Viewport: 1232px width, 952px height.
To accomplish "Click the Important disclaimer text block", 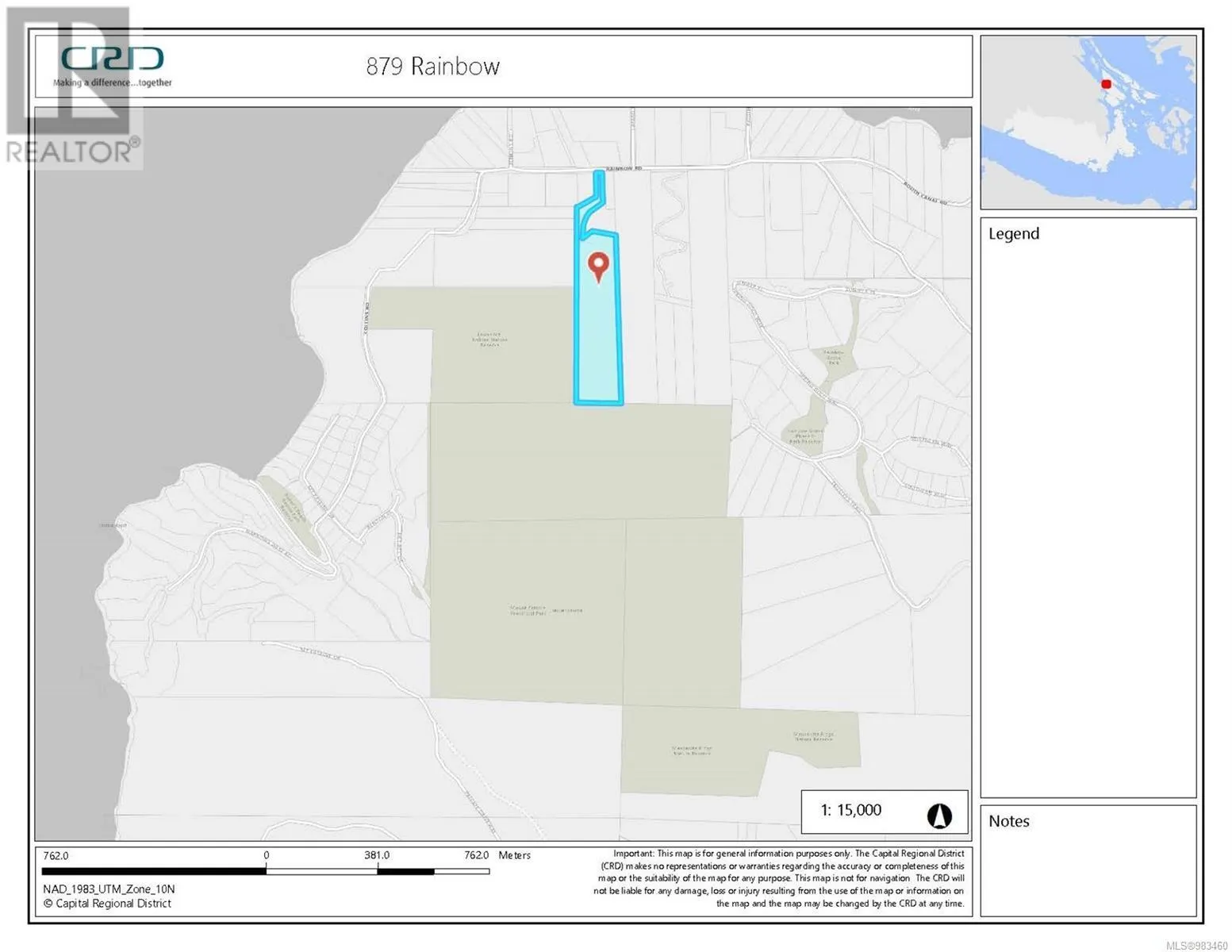I will click(780, 878).
